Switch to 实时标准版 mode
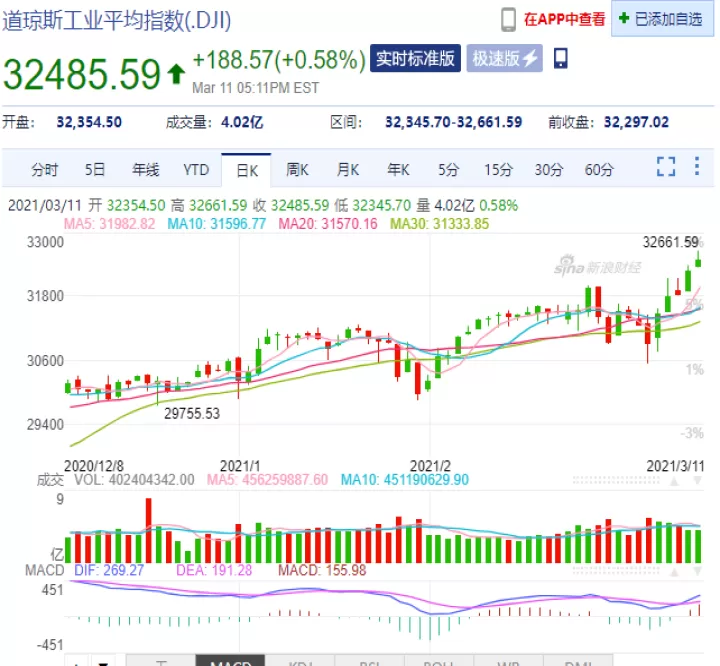720x666 pixels. point(415,58)
